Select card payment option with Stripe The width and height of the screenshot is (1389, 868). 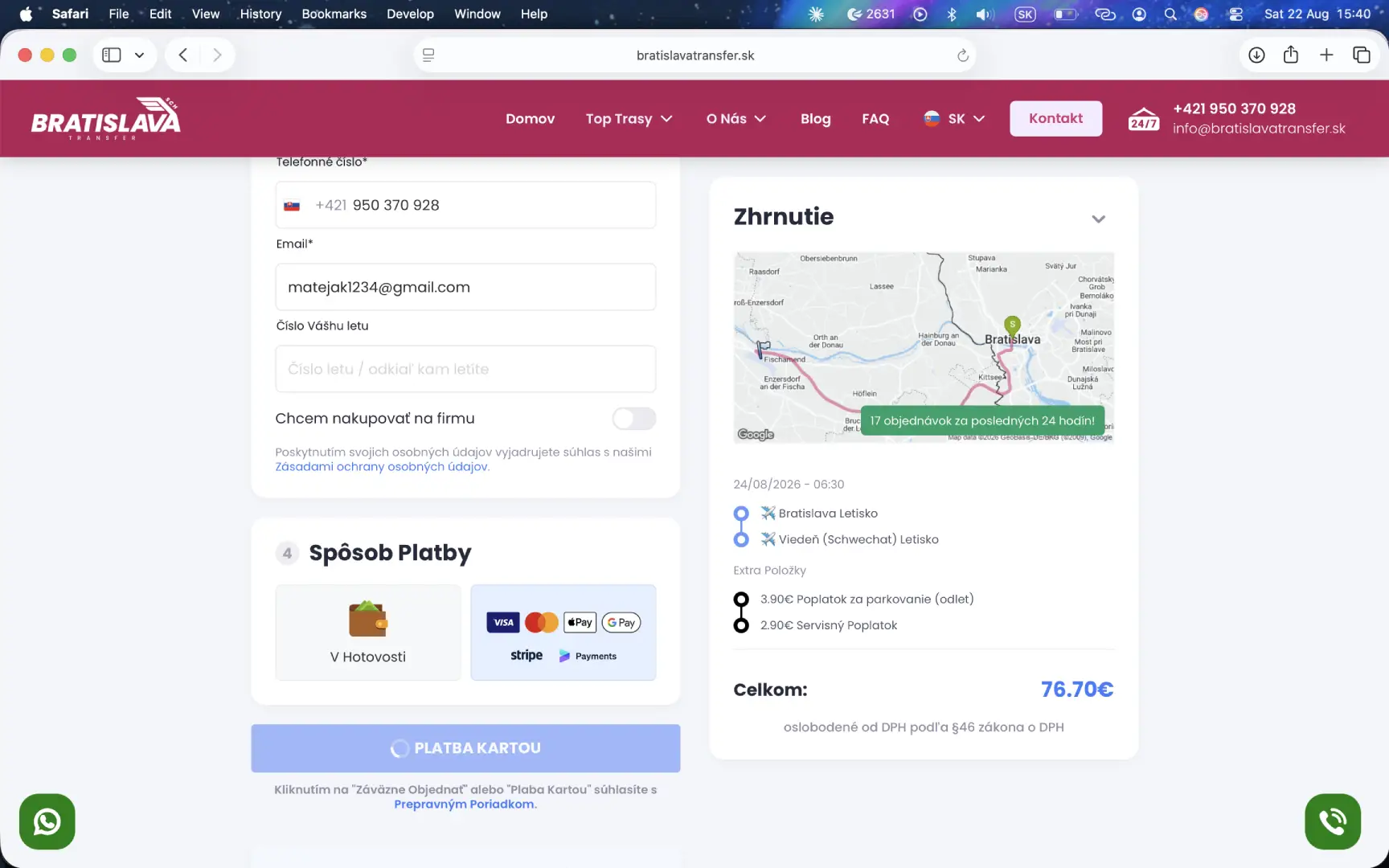(x=563, y=633)
